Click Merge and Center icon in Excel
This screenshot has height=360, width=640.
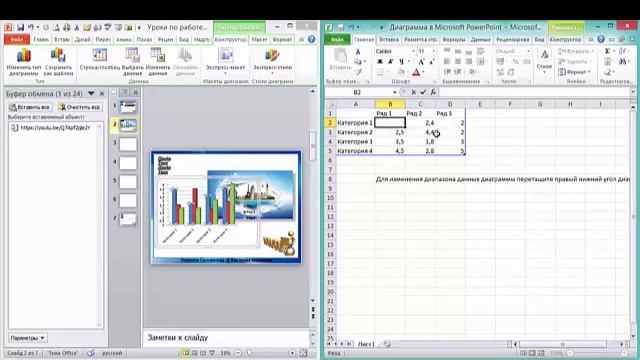click(480, 62)
